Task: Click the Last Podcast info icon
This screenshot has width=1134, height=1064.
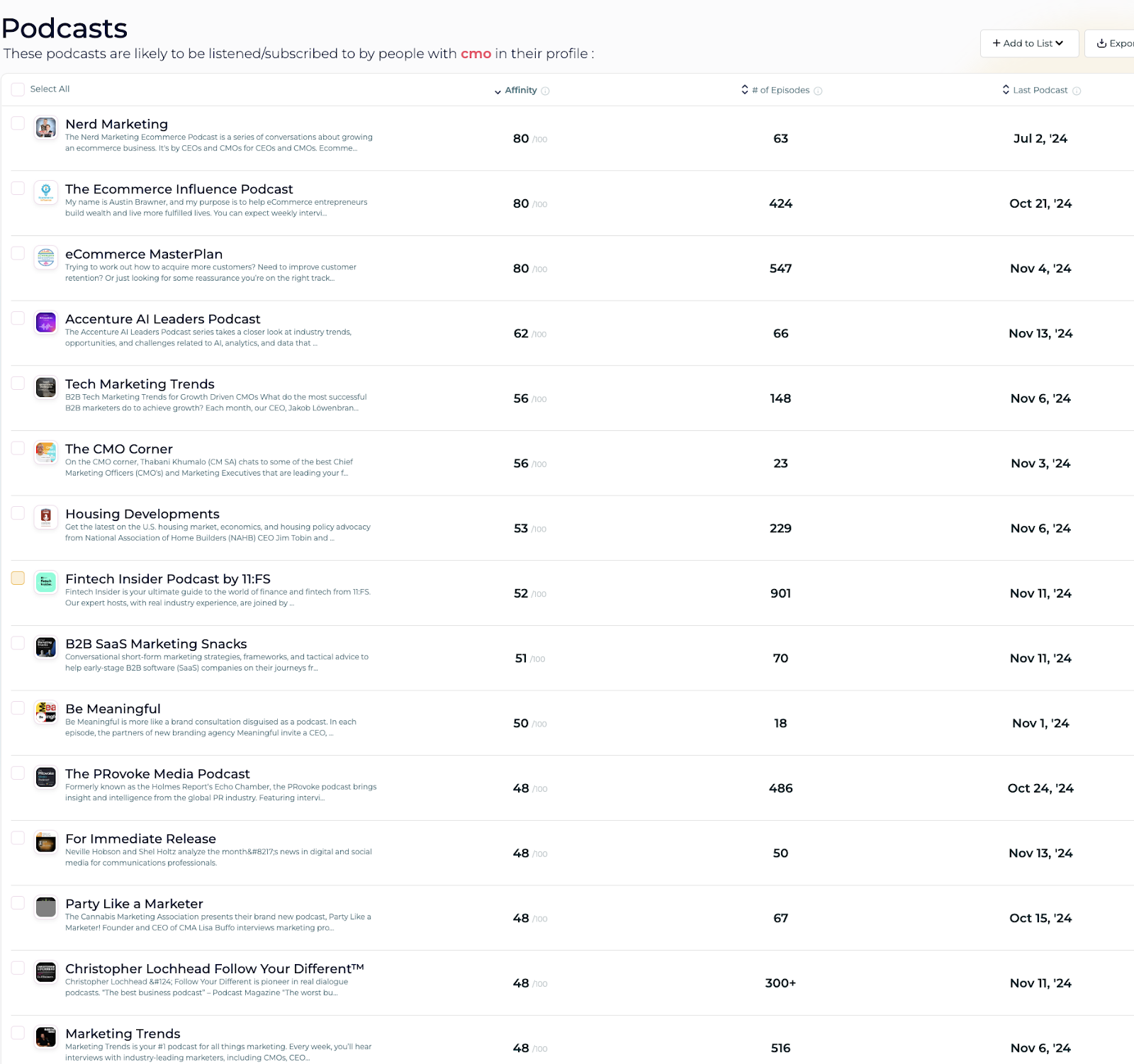Action: coord(1077,91)
